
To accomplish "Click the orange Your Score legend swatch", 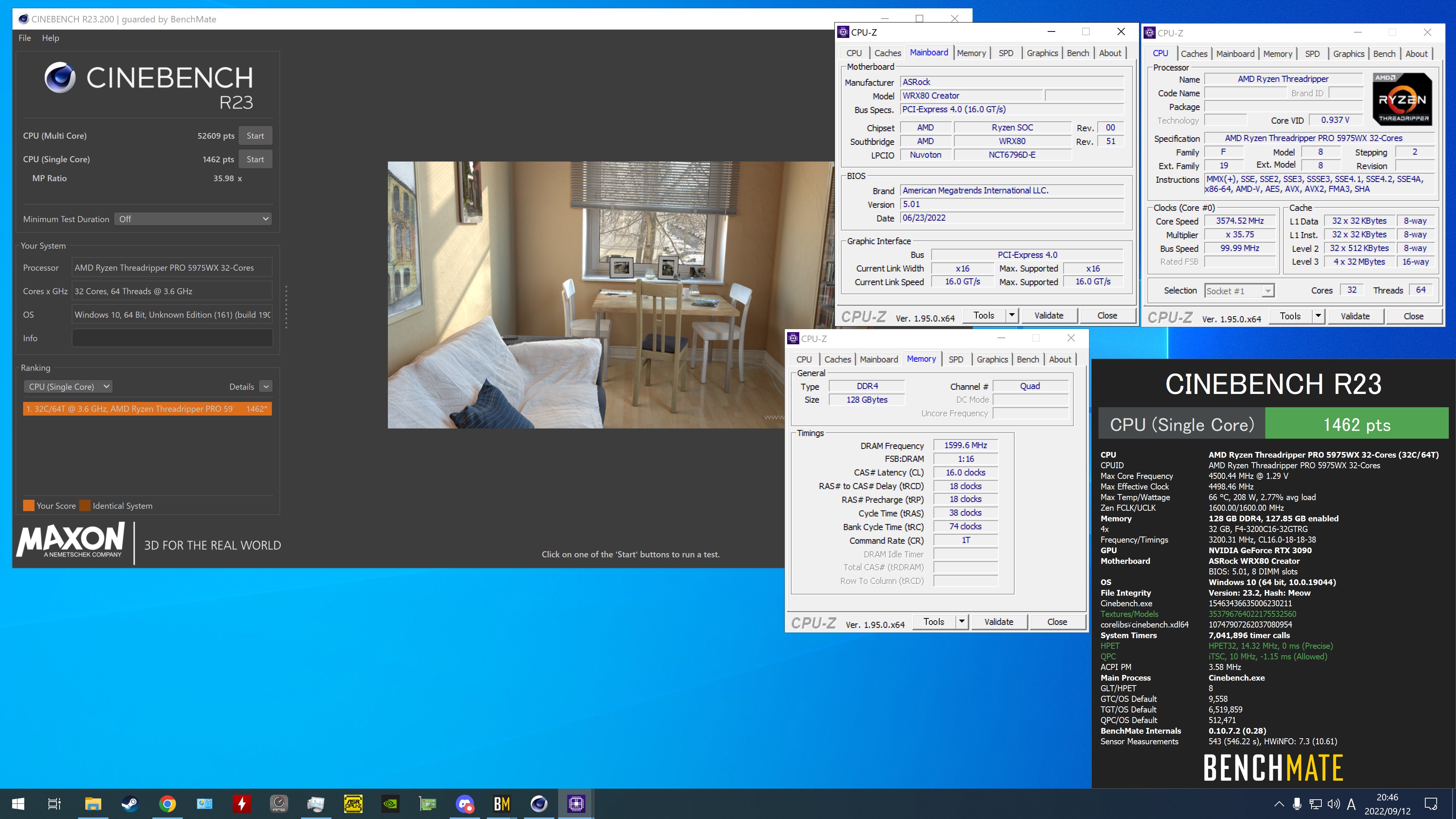I will coord(28,505).
